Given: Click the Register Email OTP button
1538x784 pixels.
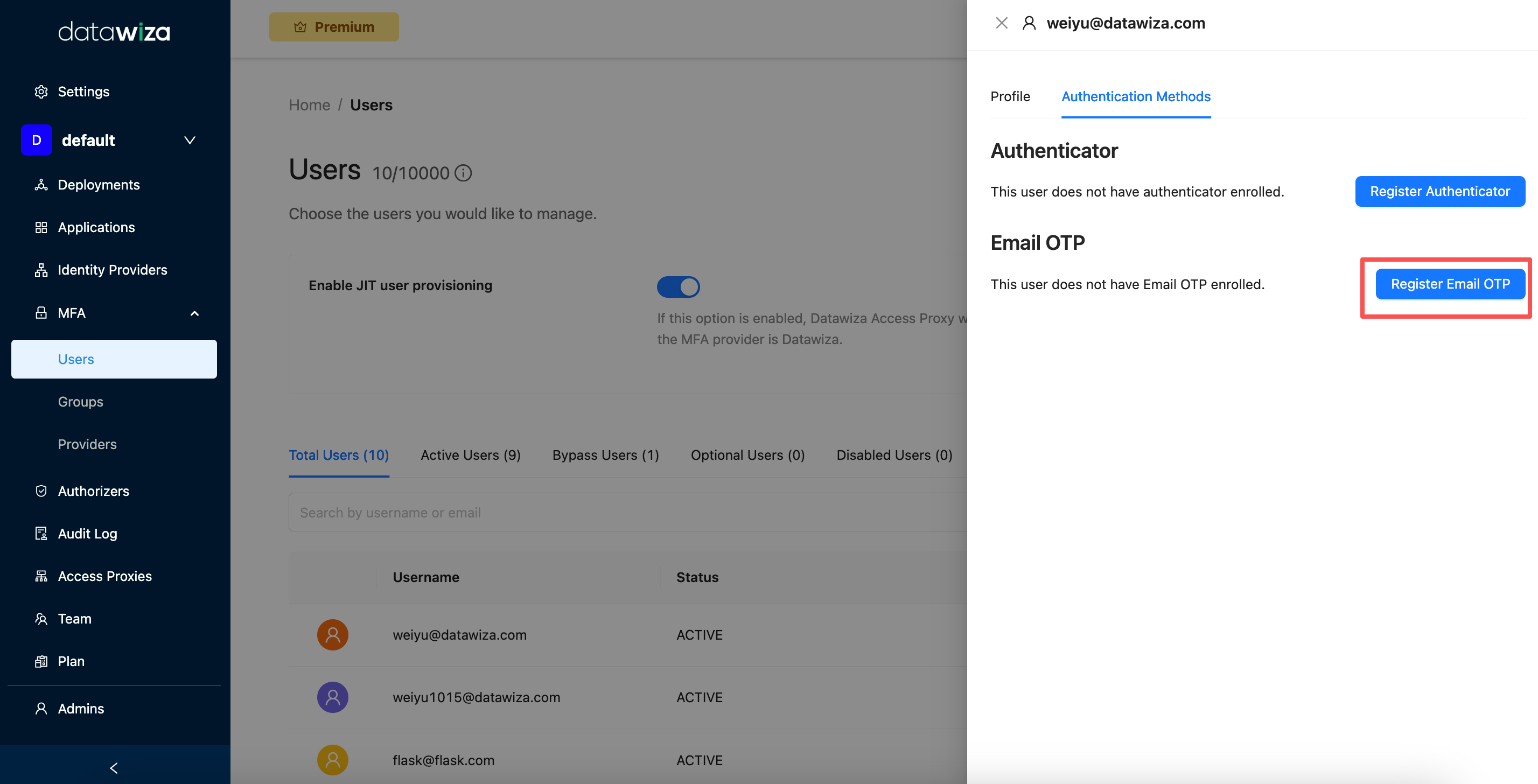Looking at the screenshot, I should [1451, 284].
